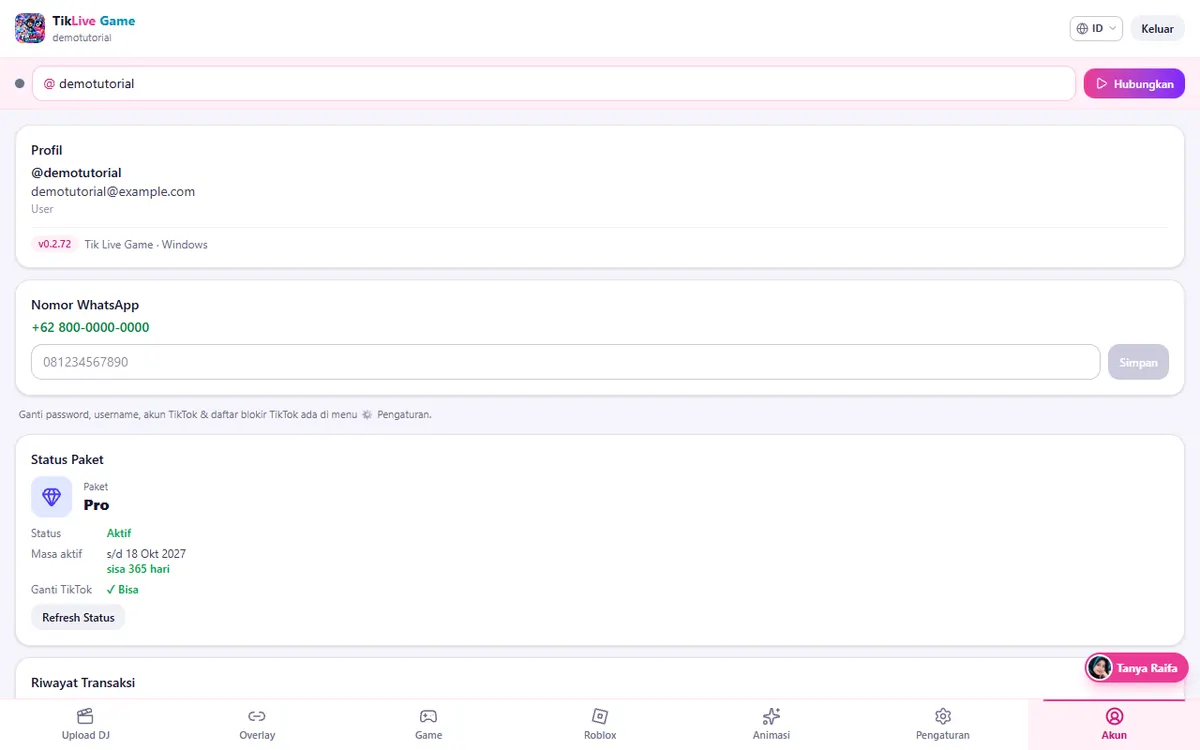Focus the demotutorial TikTok username field
The width and height of the screenshot is (1200, 750).
tap(554, 84)
